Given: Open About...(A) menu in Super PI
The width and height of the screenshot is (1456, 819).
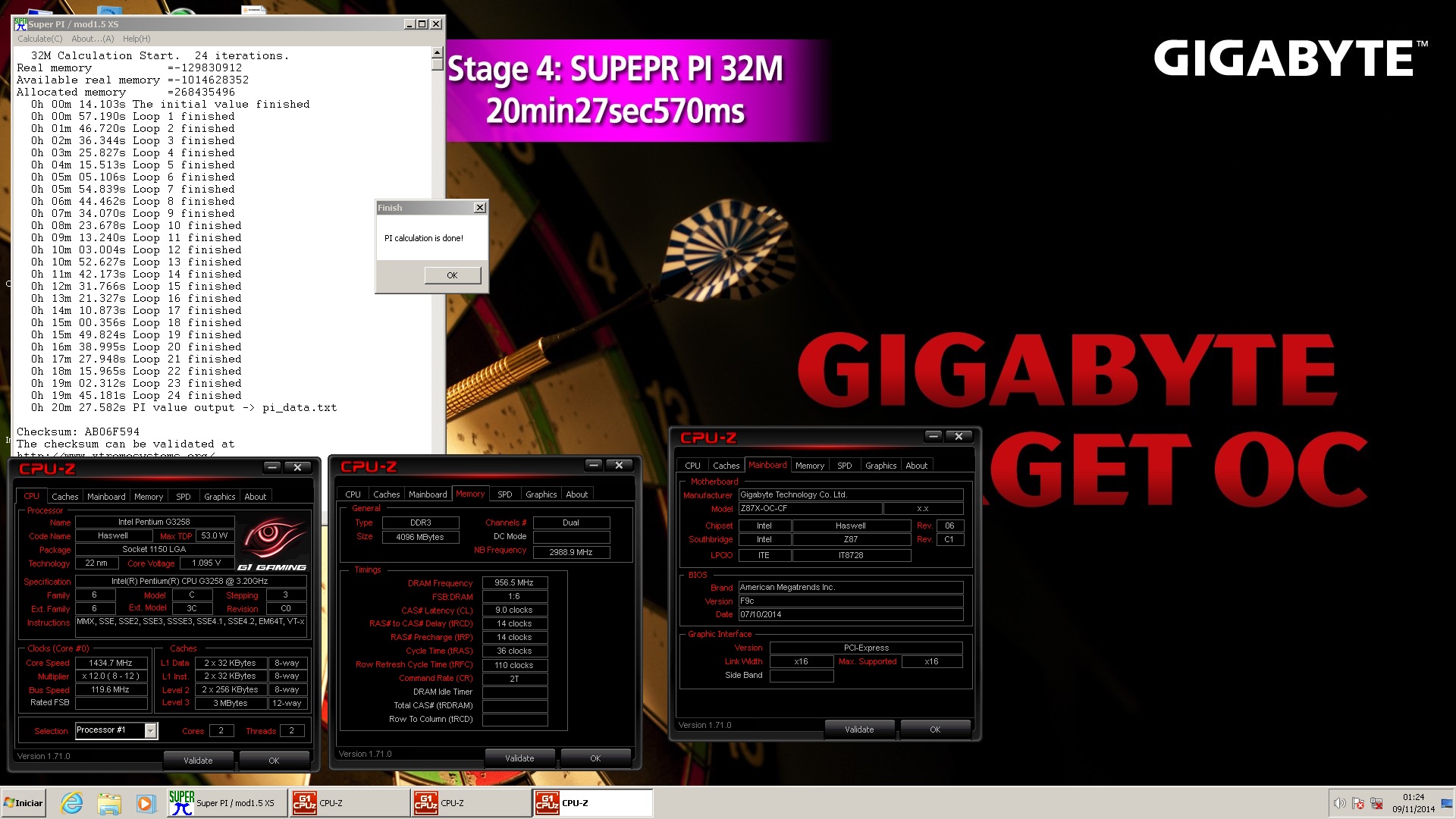Looking at the screenshot, I should tap(93, 39).
